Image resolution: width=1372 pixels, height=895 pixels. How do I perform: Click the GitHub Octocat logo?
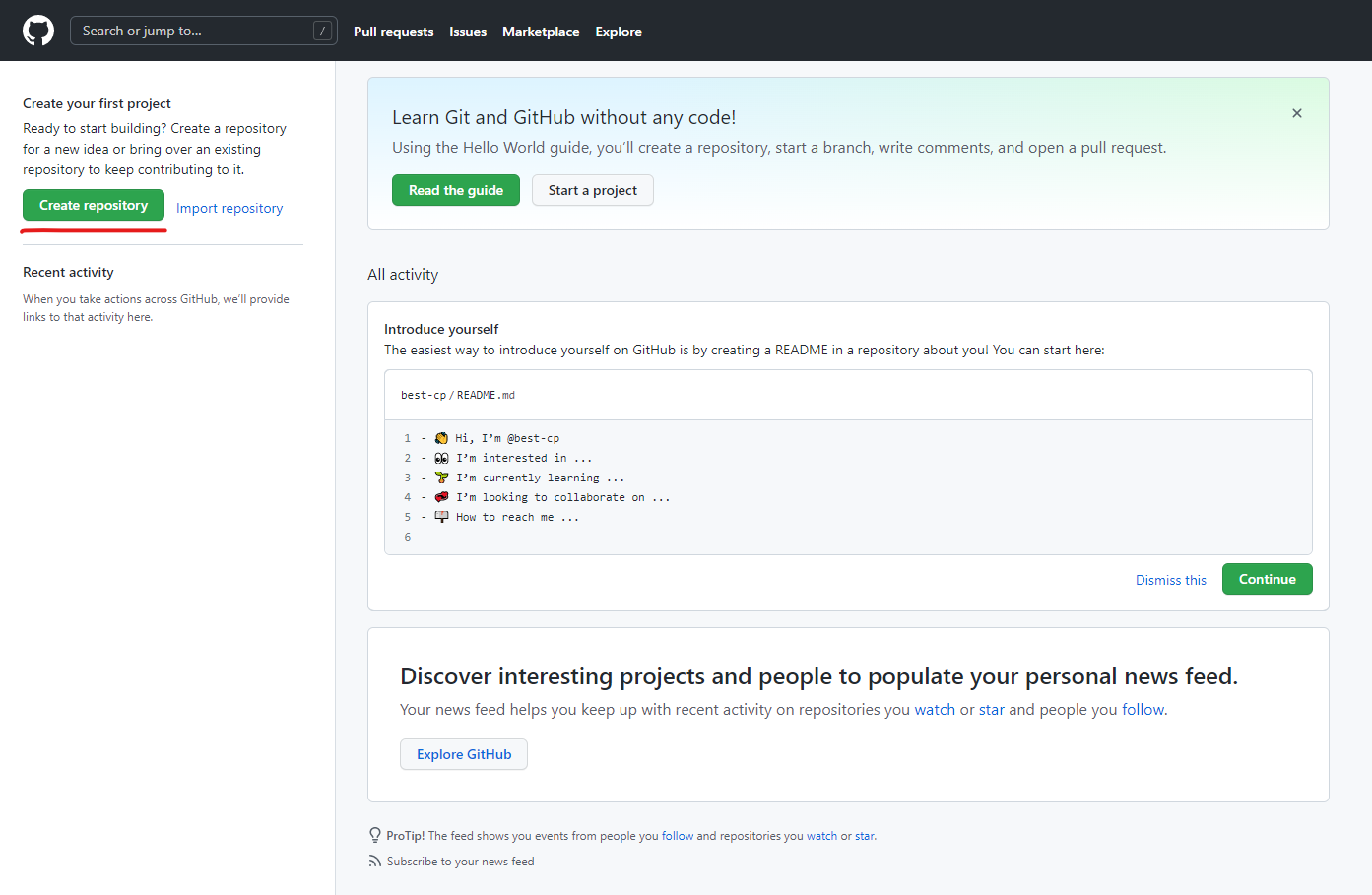[38, 31]
